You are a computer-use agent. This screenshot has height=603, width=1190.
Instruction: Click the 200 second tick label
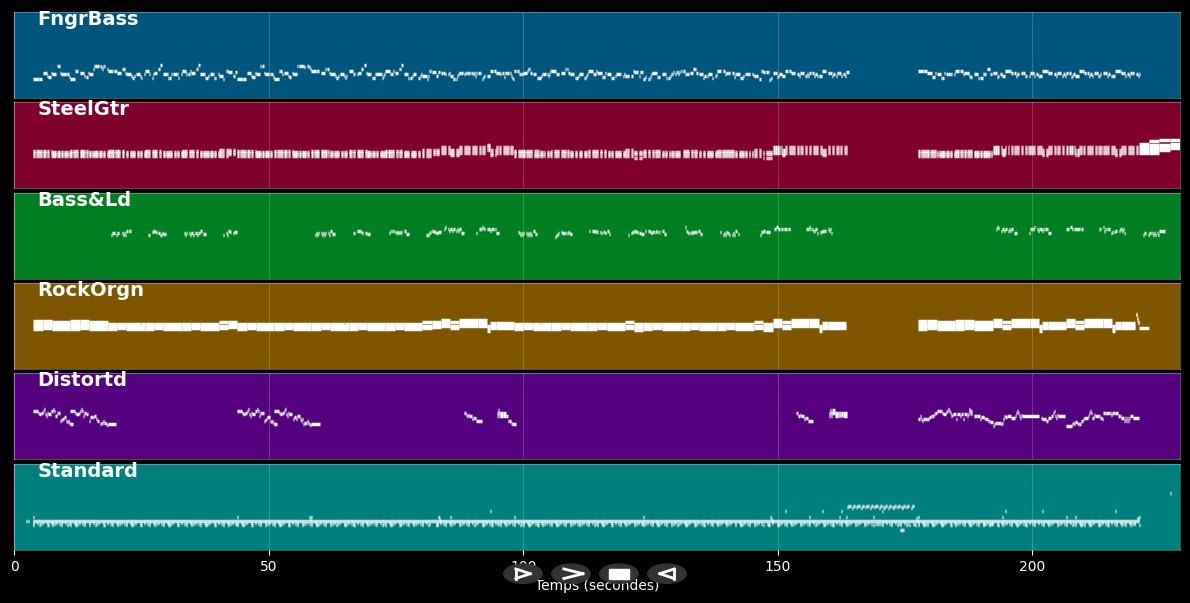tap(1032, 567)
